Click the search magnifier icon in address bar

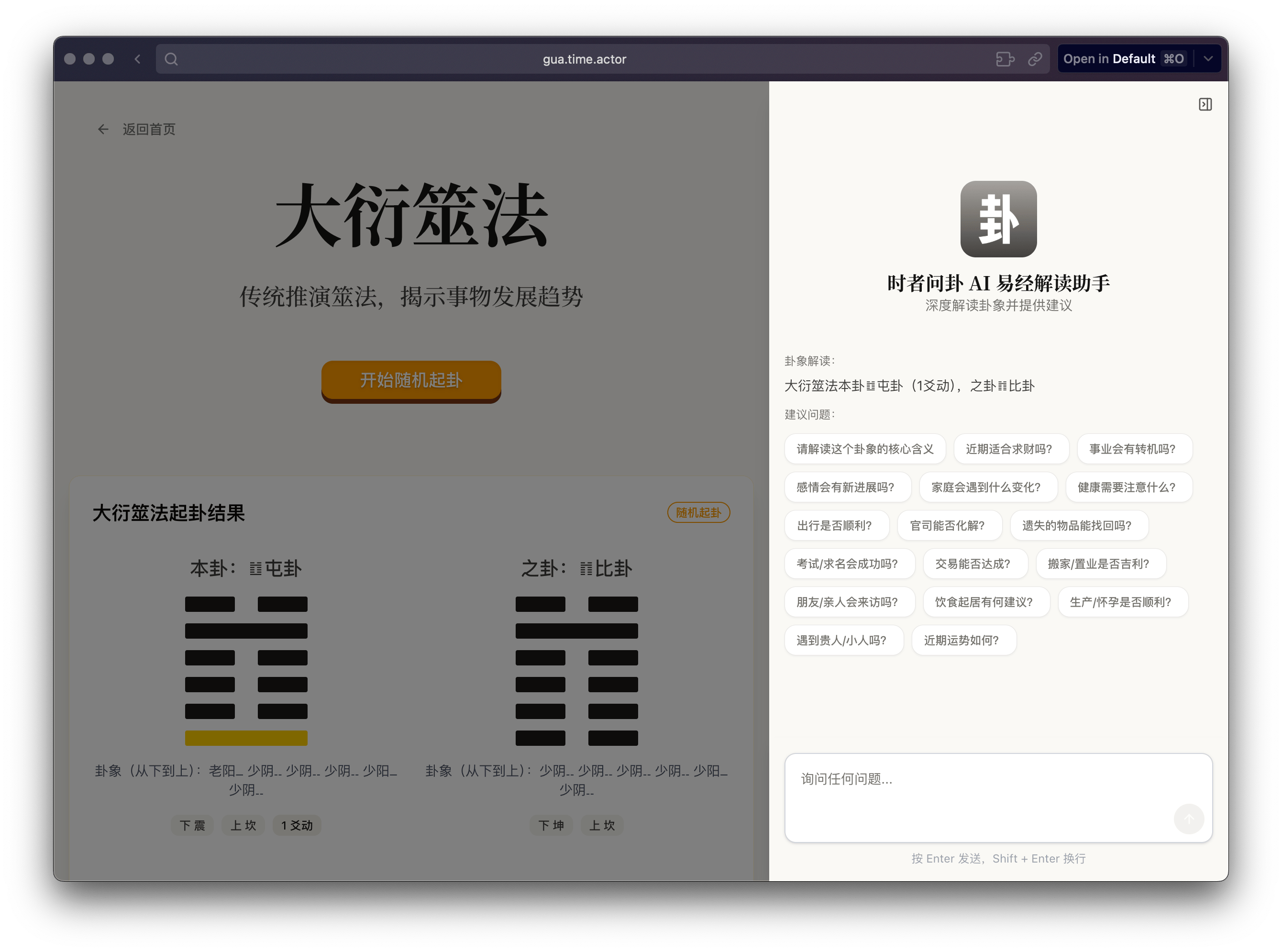pos(171,59)
